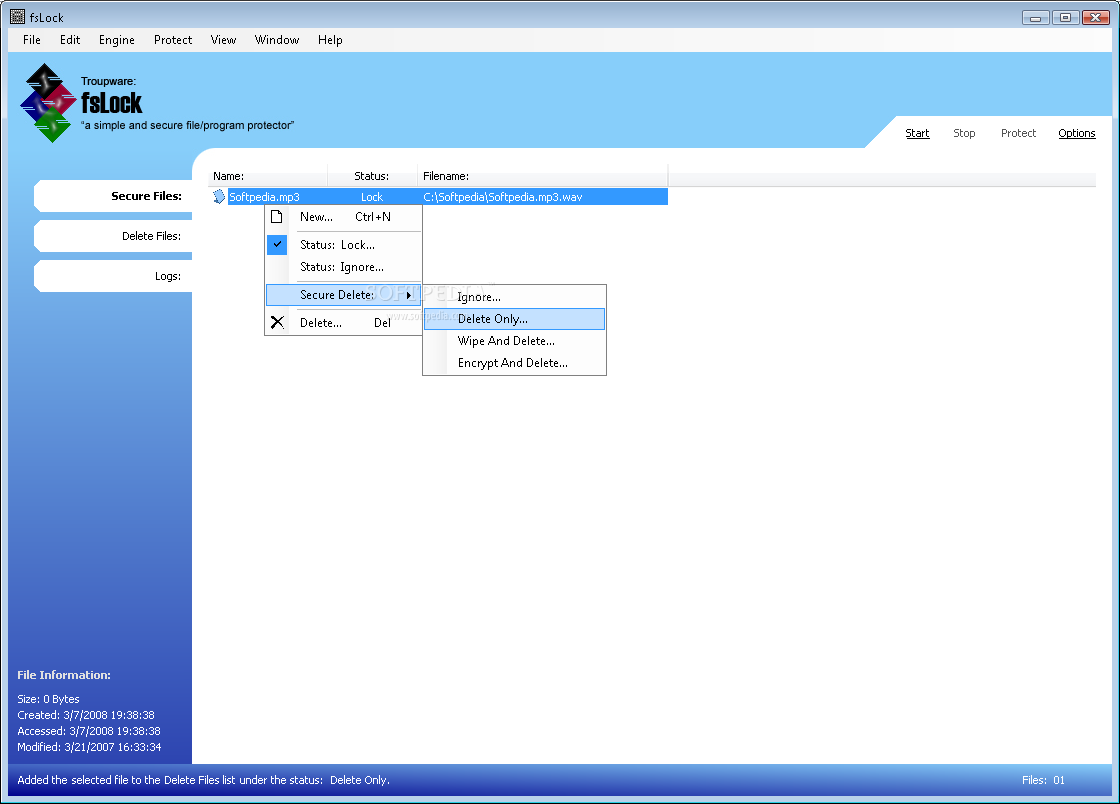Choose Encrypt And Delete... option

pos(514,363)
